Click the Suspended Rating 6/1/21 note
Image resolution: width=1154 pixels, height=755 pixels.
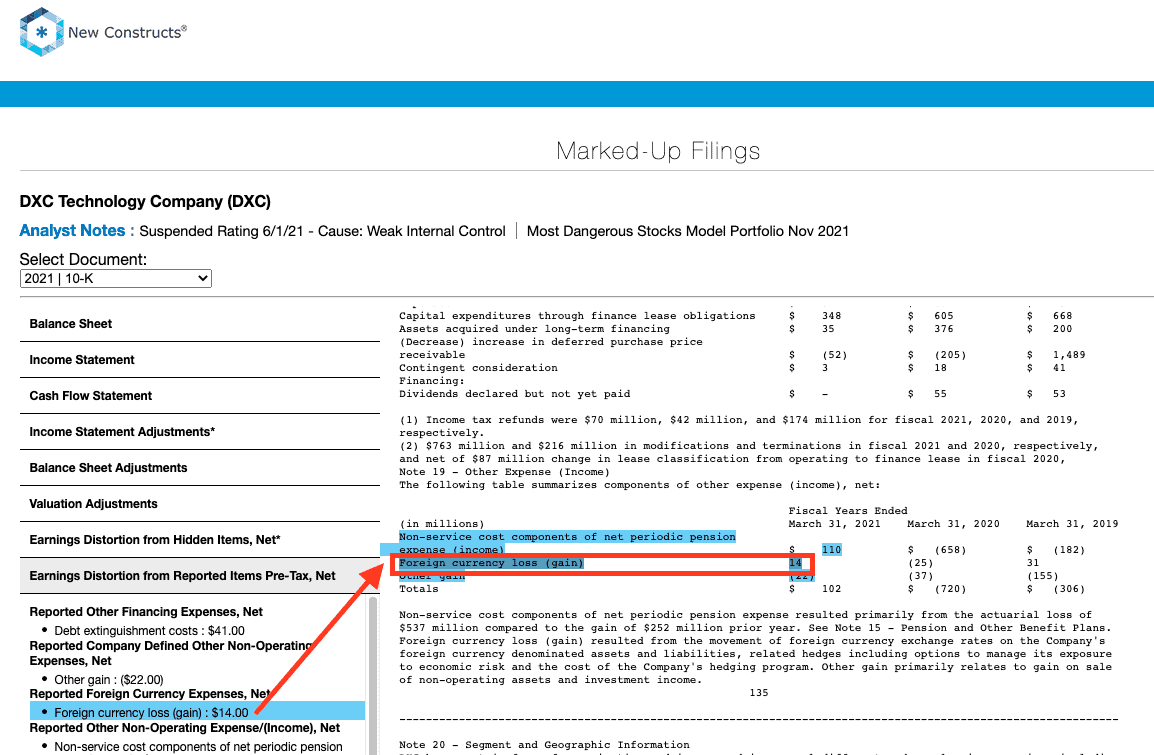(322, 231)
